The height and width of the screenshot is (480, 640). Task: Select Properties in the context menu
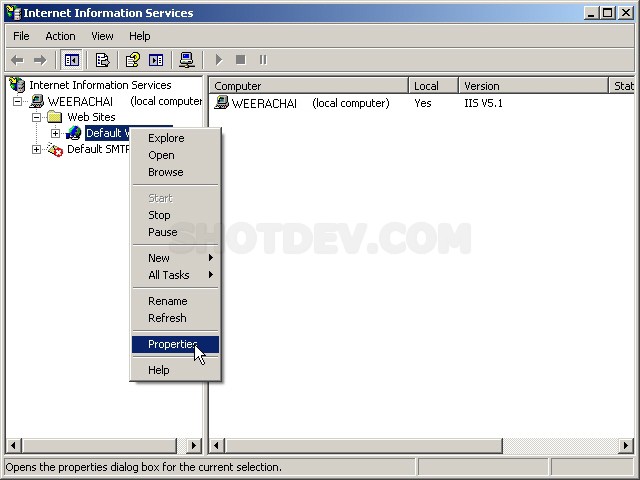[x=176, y=344]
